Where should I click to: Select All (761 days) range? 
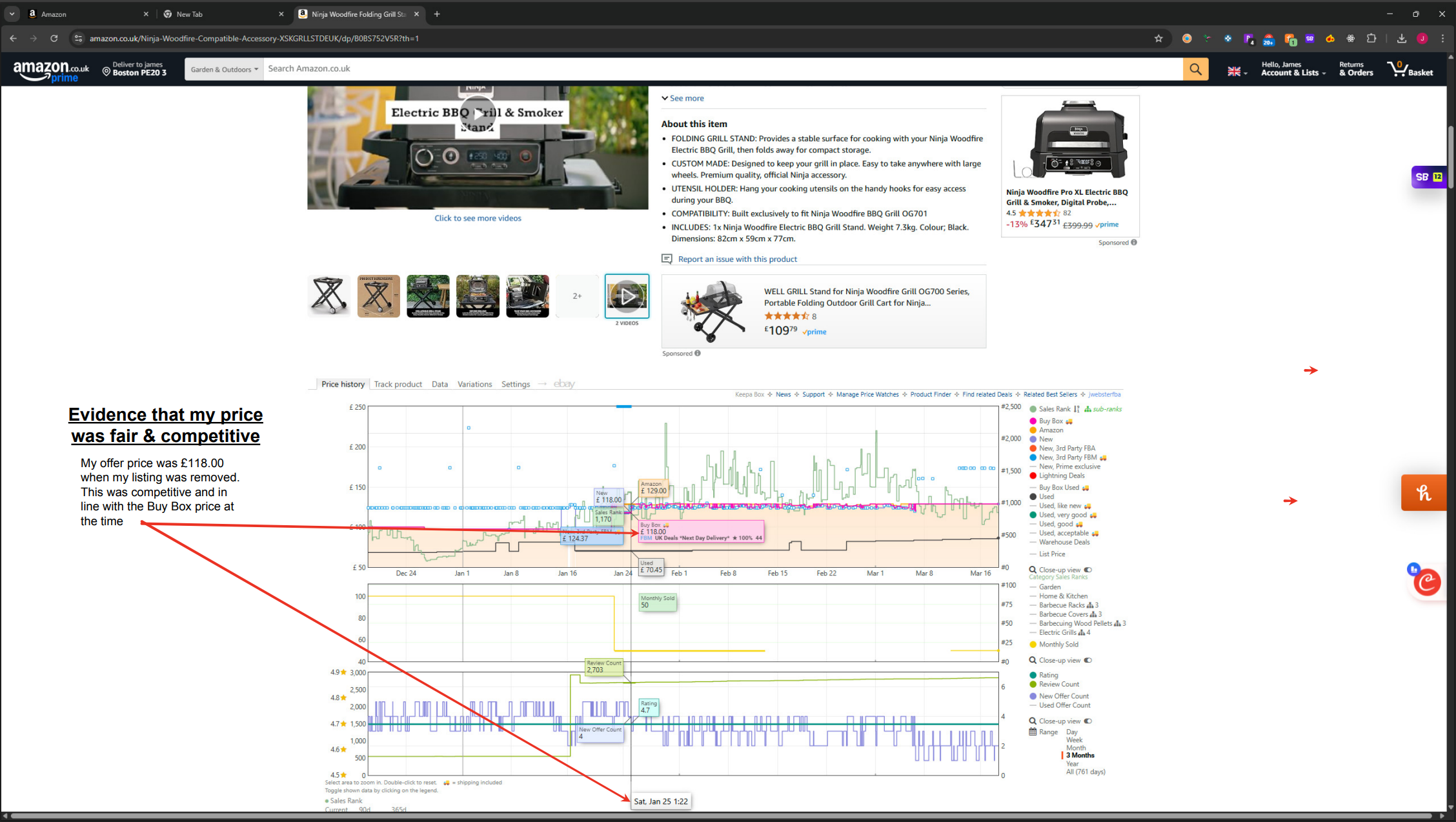coord(1086,772)
